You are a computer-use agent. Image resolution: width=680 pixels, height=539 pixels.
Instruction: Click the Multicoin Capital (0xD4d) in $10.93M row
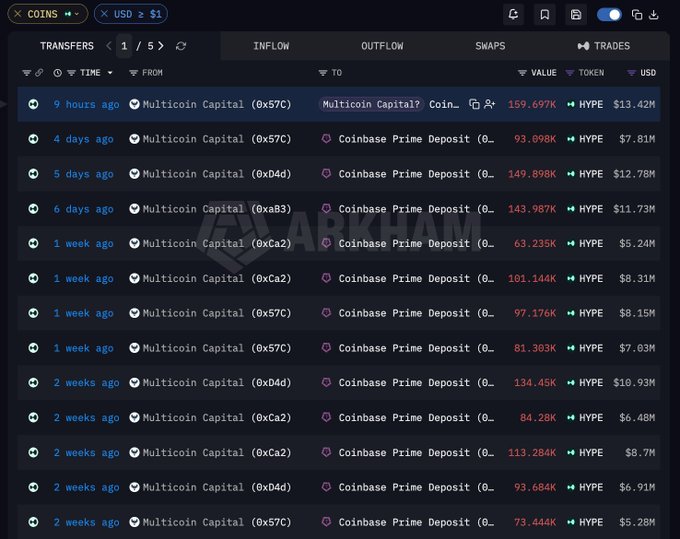coord(217,383)
